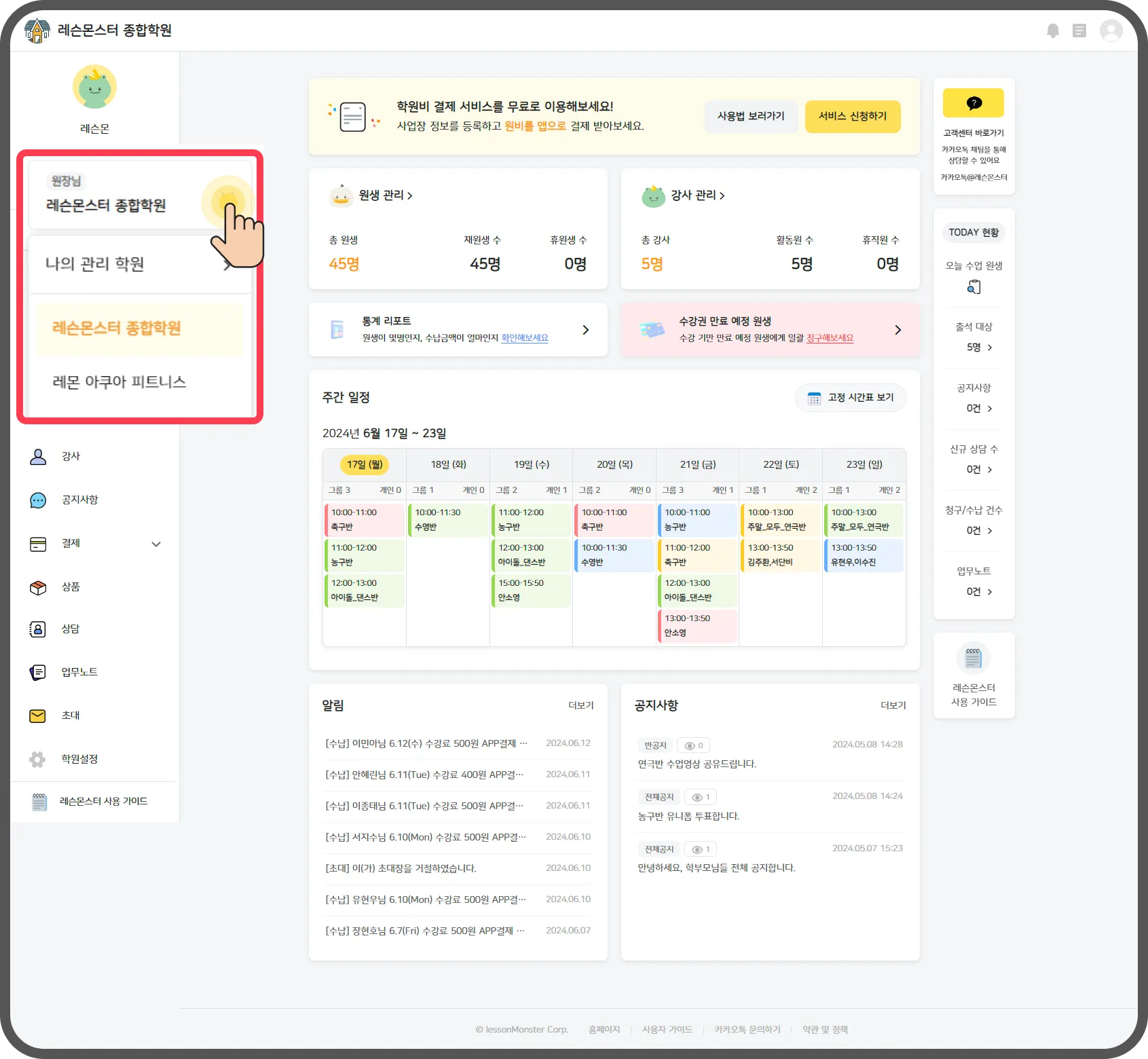The image size is (1148, 1059).
Task: Click the yellow 고객센터 chat icon
Action: coord(974,103)
